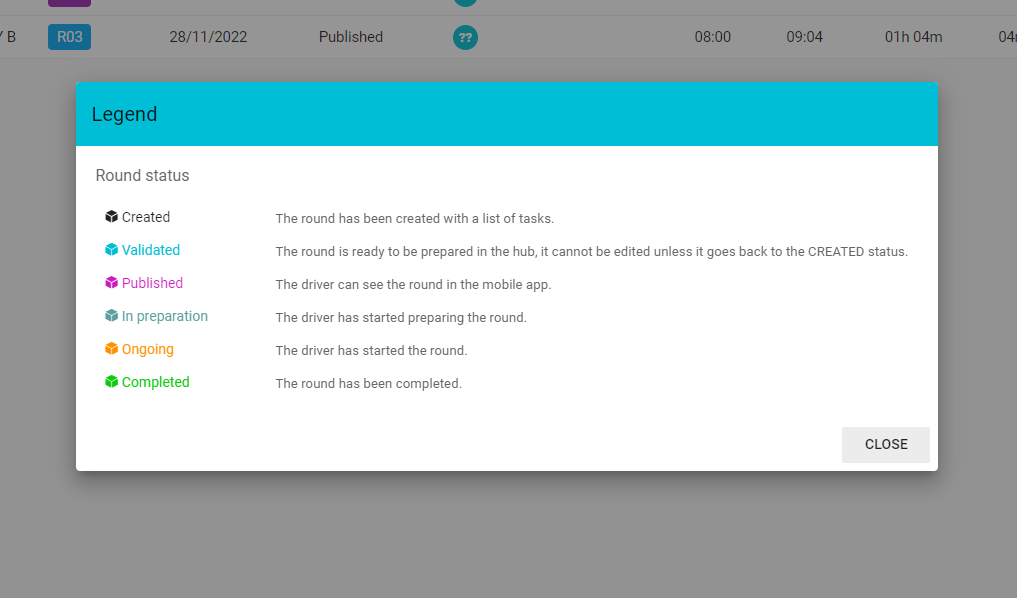Image resolution: width=1017 pixels, height=598 pixels.
Task: Click the black Created cube icon
Action: (x=112, y=217)
